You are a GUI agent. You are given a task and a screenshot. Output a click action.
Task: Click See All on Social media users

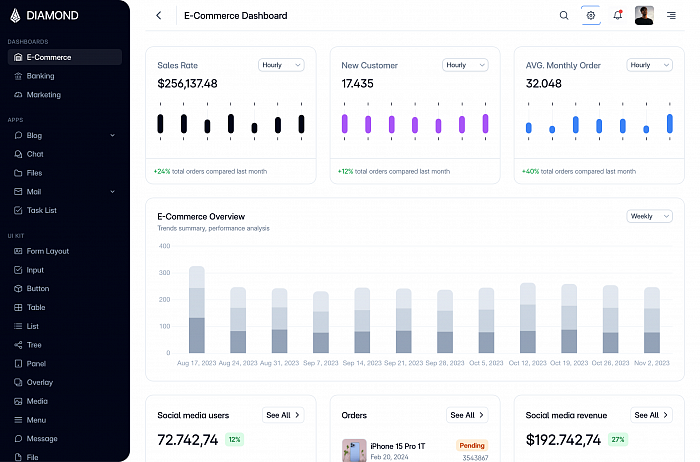coord(283,415)
